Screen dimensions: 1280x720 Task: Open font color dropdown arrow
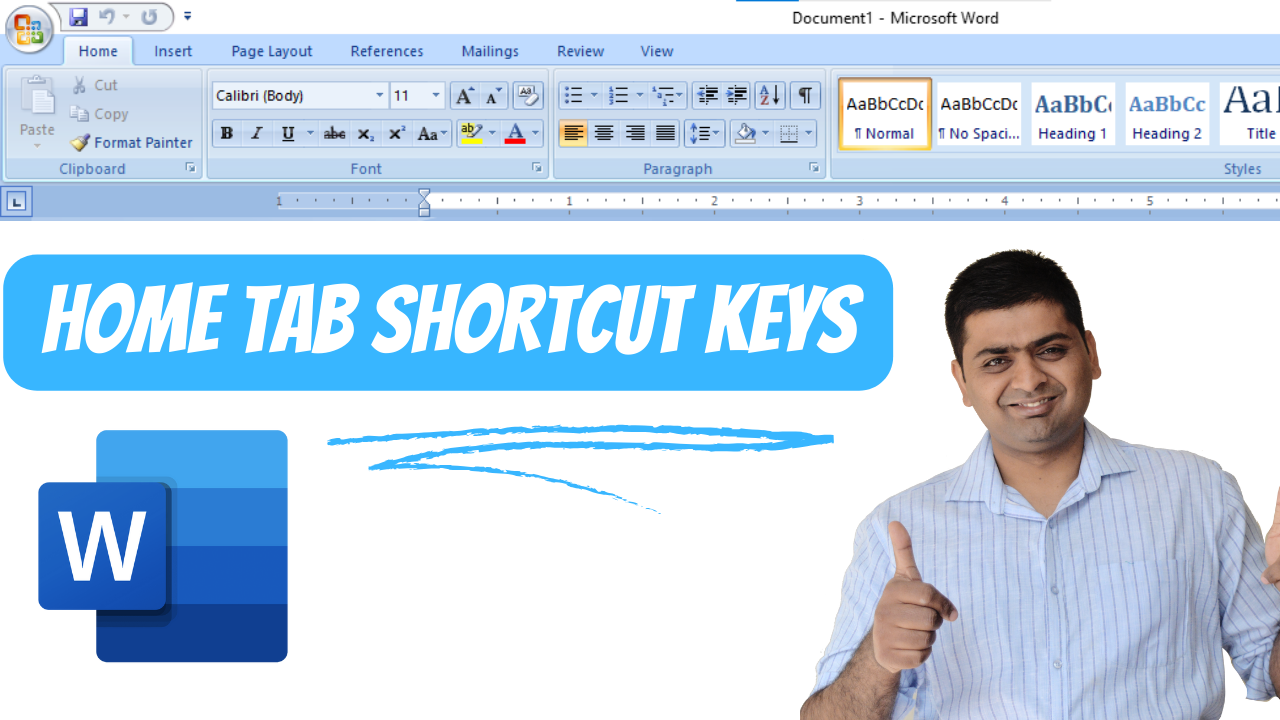point(536,134)
